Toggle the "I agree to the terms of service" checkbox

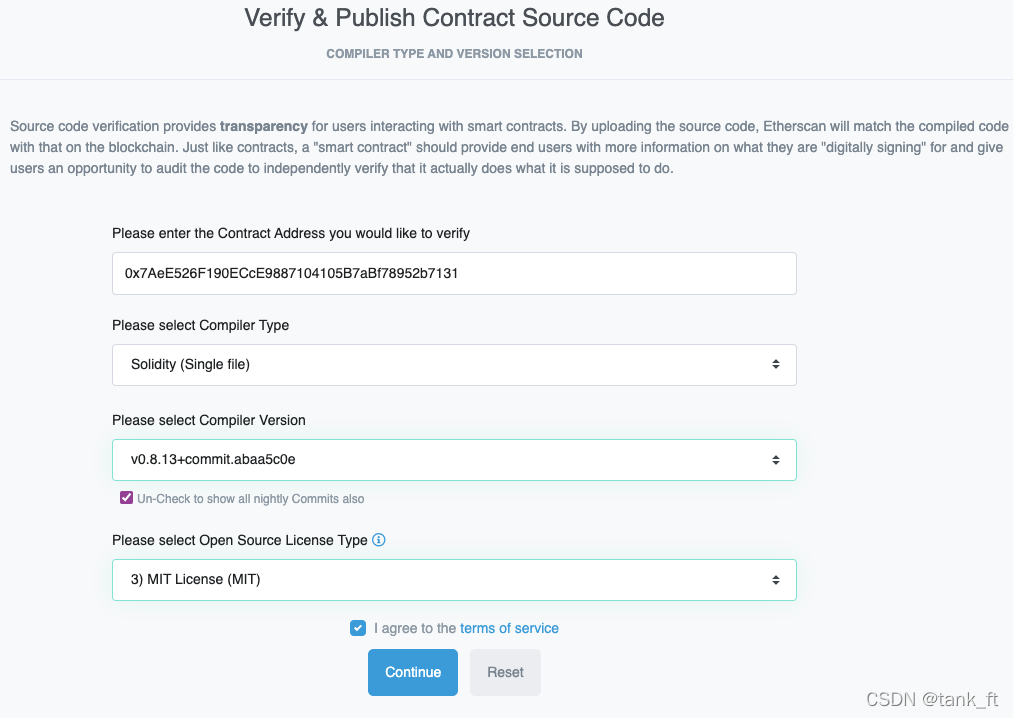pos(358,628)
